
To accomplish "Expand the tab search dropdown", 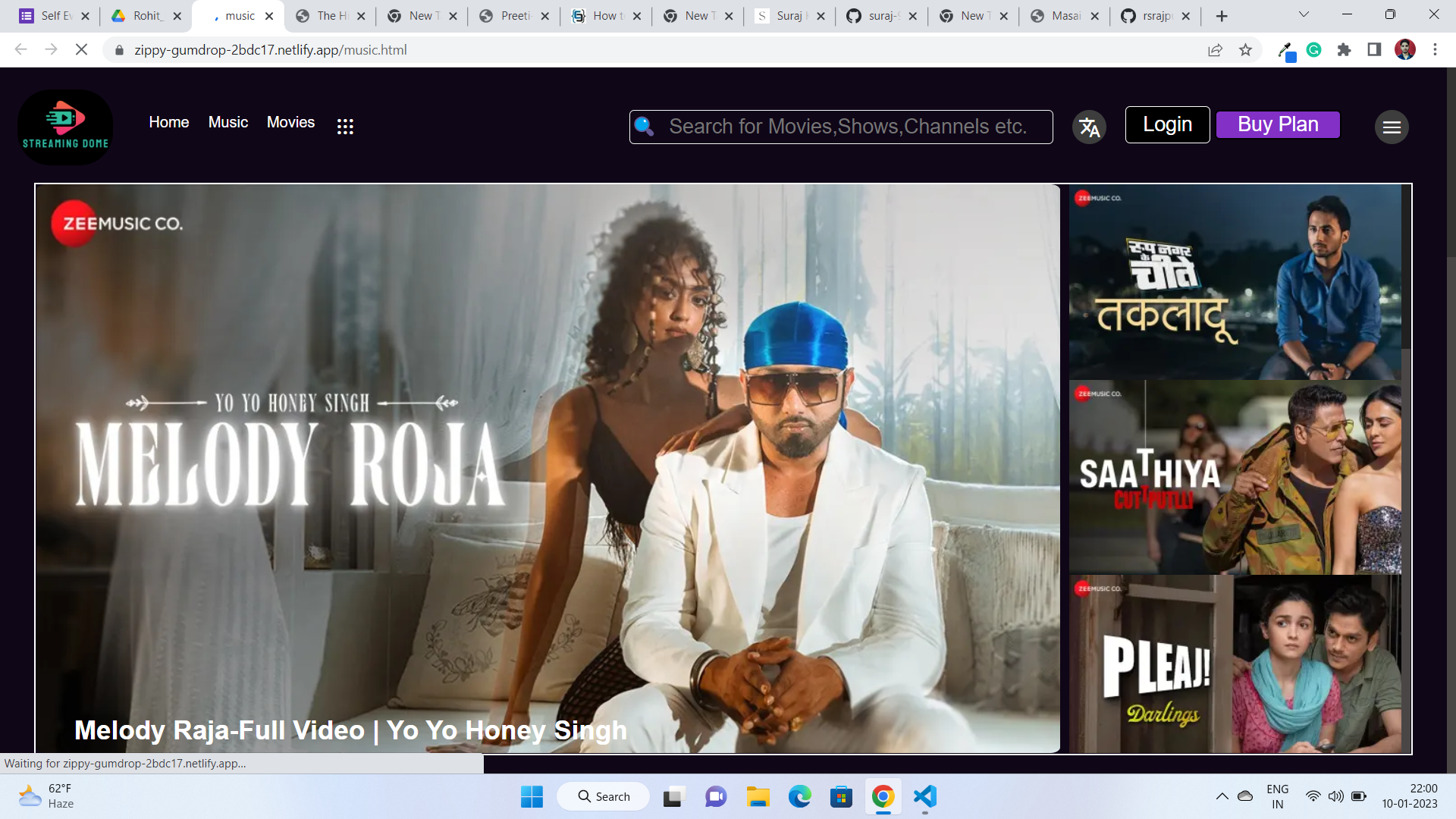I will (1304, 14).
